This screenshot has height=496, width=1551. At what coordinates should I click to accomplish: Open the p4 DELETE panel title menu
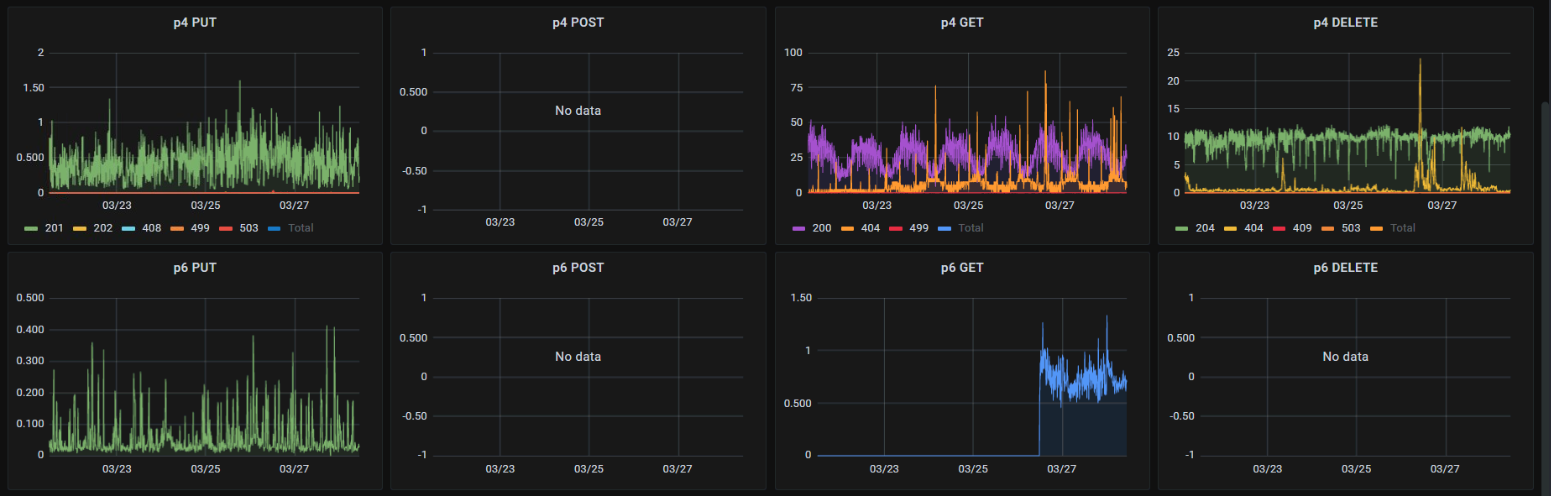click(1345, 22)
